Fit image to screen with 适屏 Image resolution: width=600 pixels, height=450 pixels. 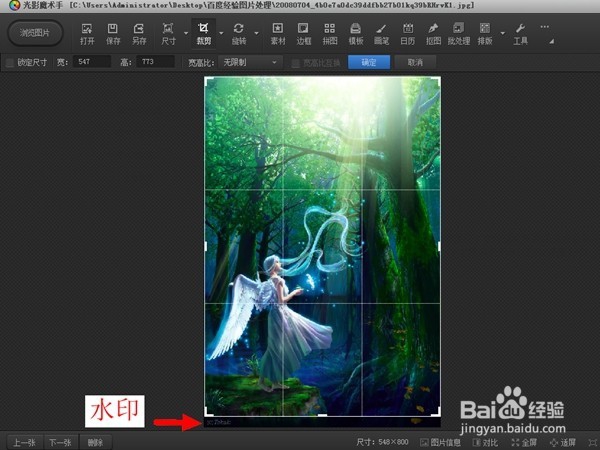click(562, 442)
